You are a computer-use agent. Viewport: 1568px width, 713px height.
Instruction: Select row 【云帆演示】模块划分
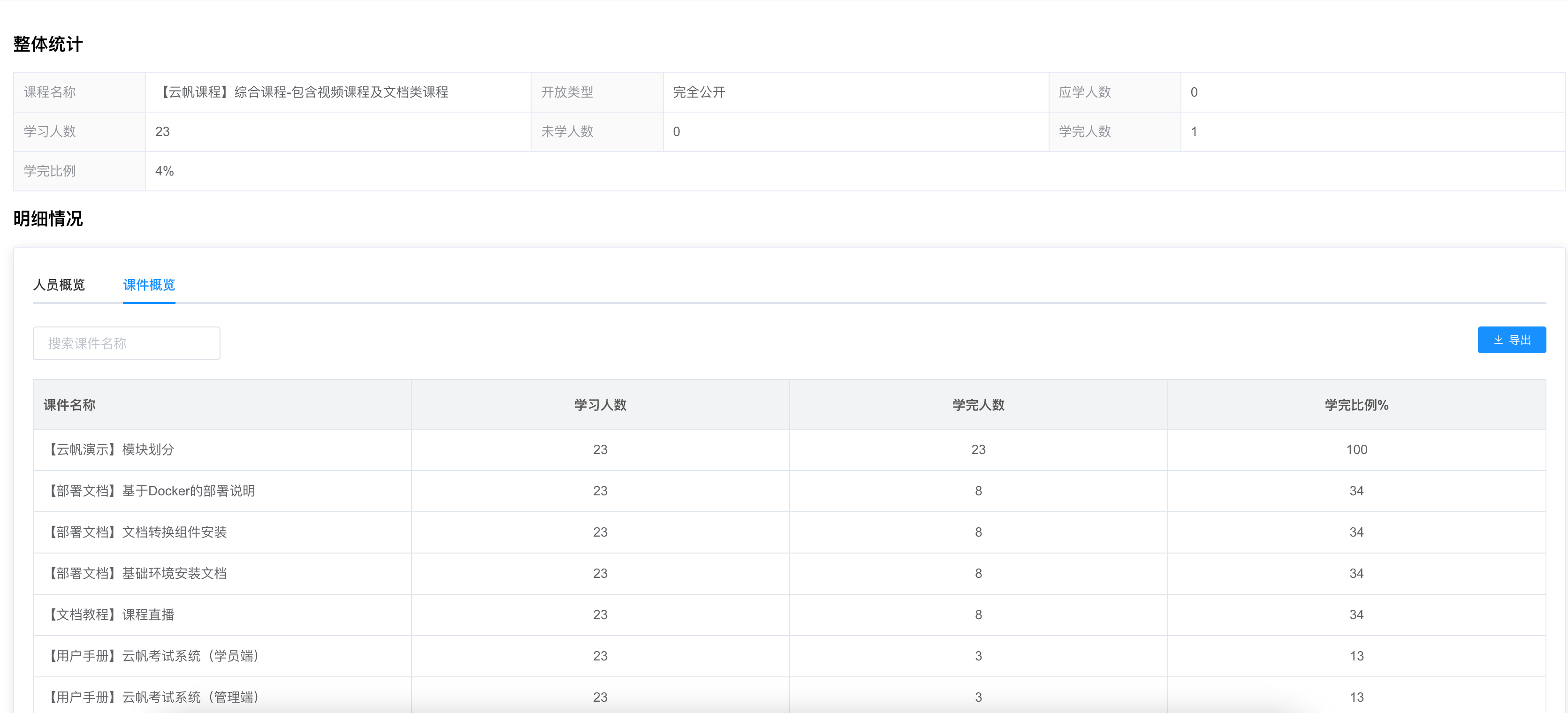pyautogui.click(x=790, y=450)
